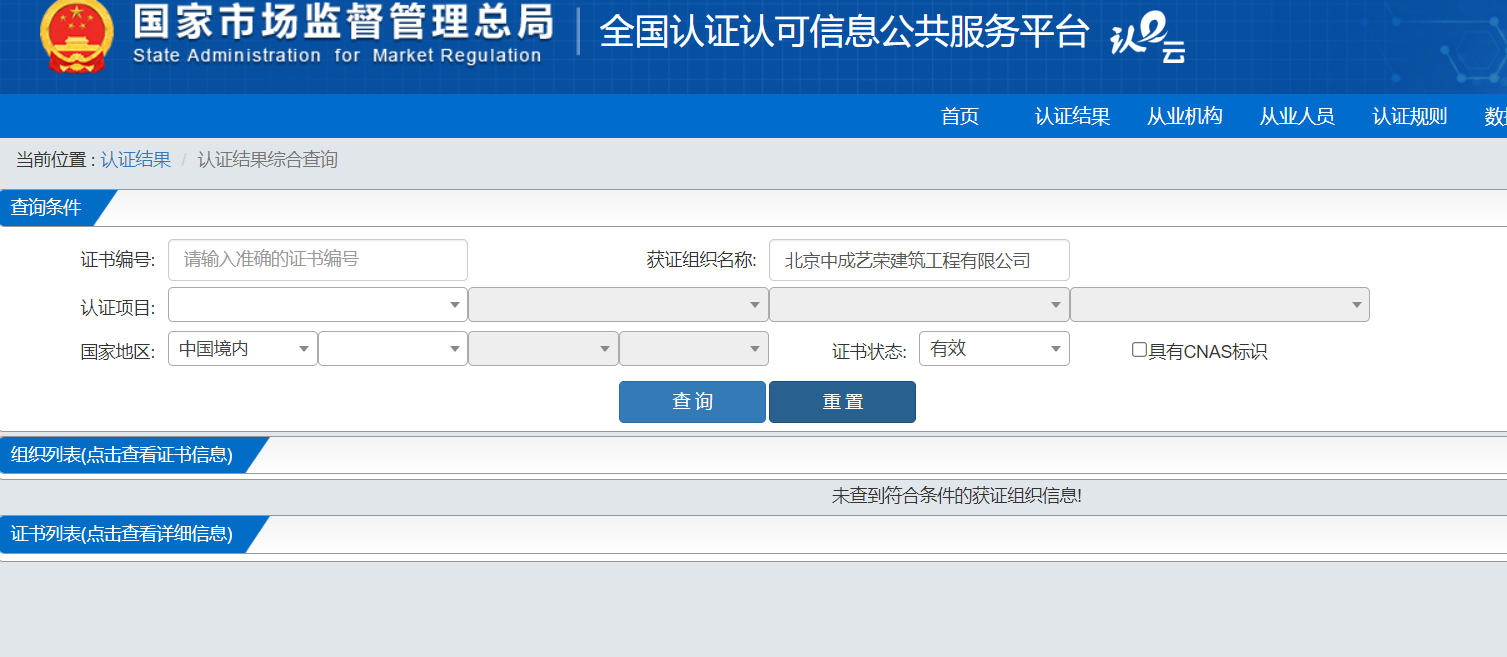Screen dimensions: 1507x657
Task: Click the 组织列表 section header
Action: pos(122,455)
